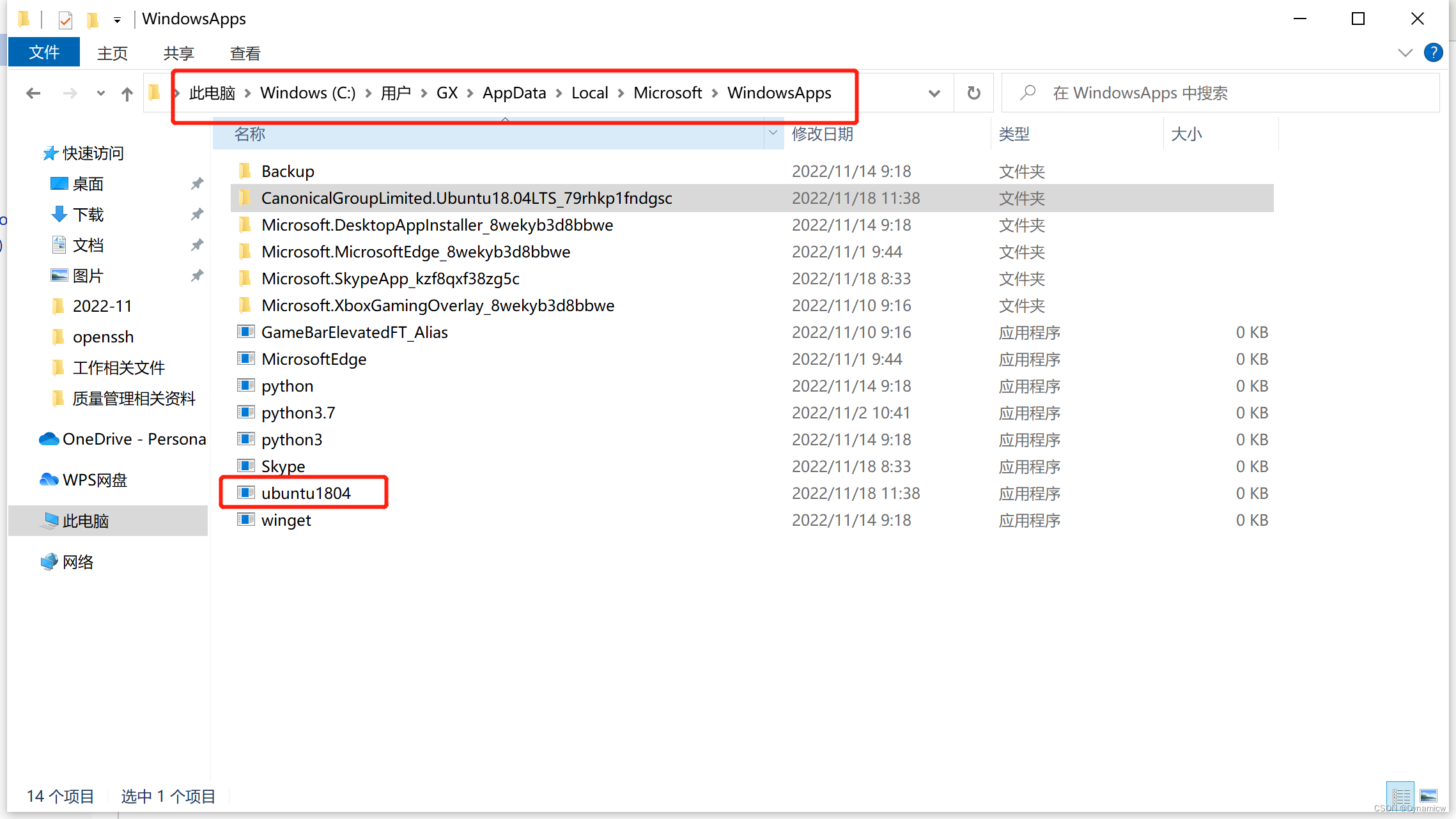Viewport: 1456px width, 819px height.
Task: Select the winget application icon
Action: pyautogui.click(x=245, y=519)
